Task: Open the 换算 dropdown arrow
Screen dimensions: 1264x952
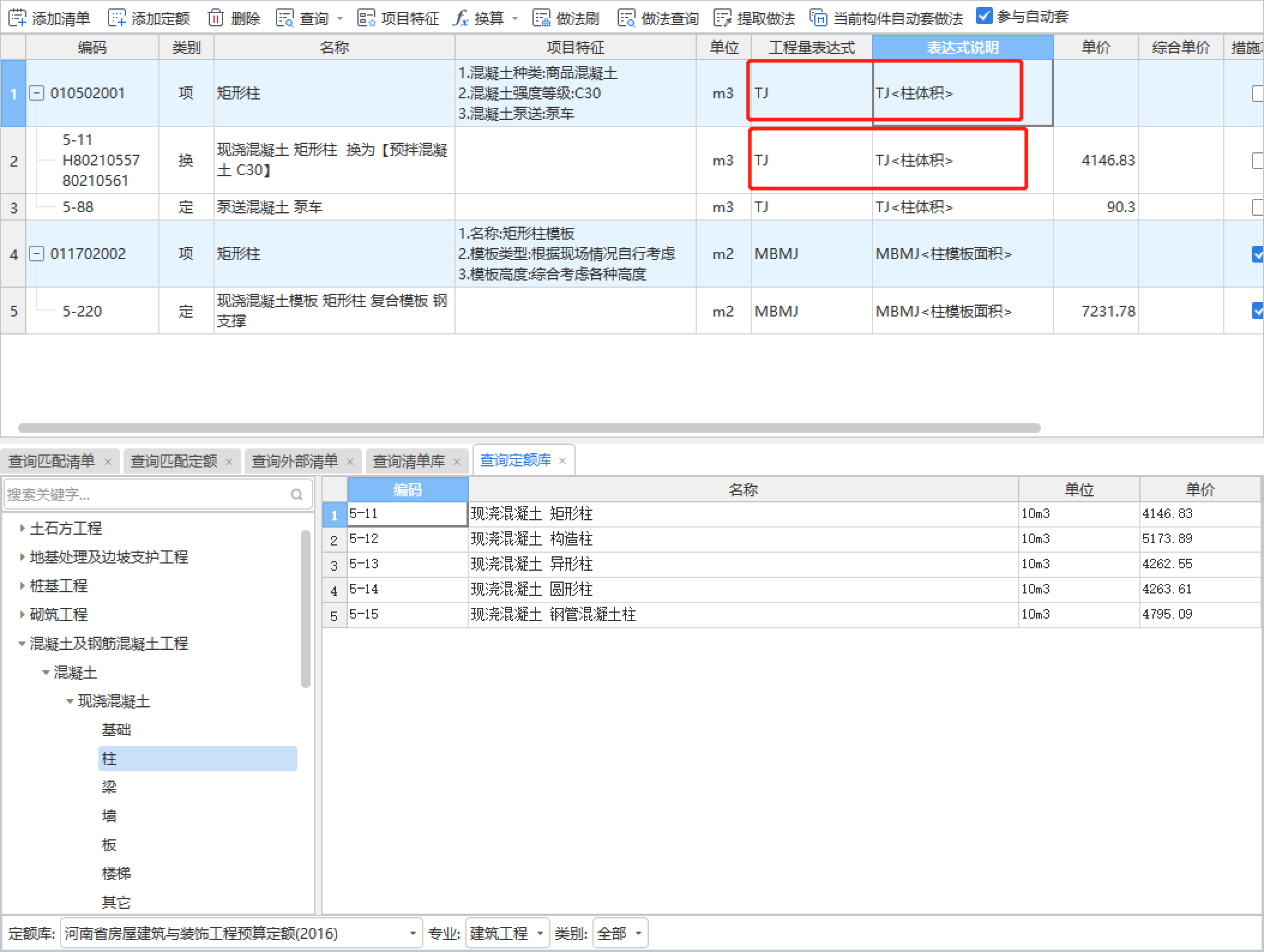Action: (515, 19)
